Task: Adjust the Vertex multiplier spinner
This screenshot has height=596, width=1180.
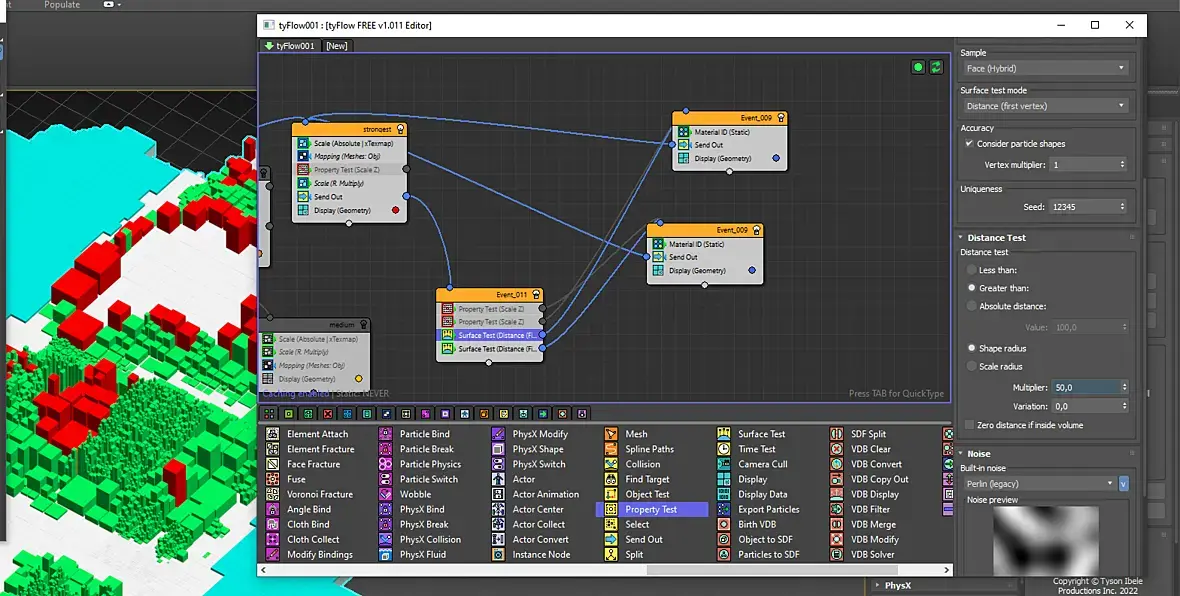Action: (1123, 165)
